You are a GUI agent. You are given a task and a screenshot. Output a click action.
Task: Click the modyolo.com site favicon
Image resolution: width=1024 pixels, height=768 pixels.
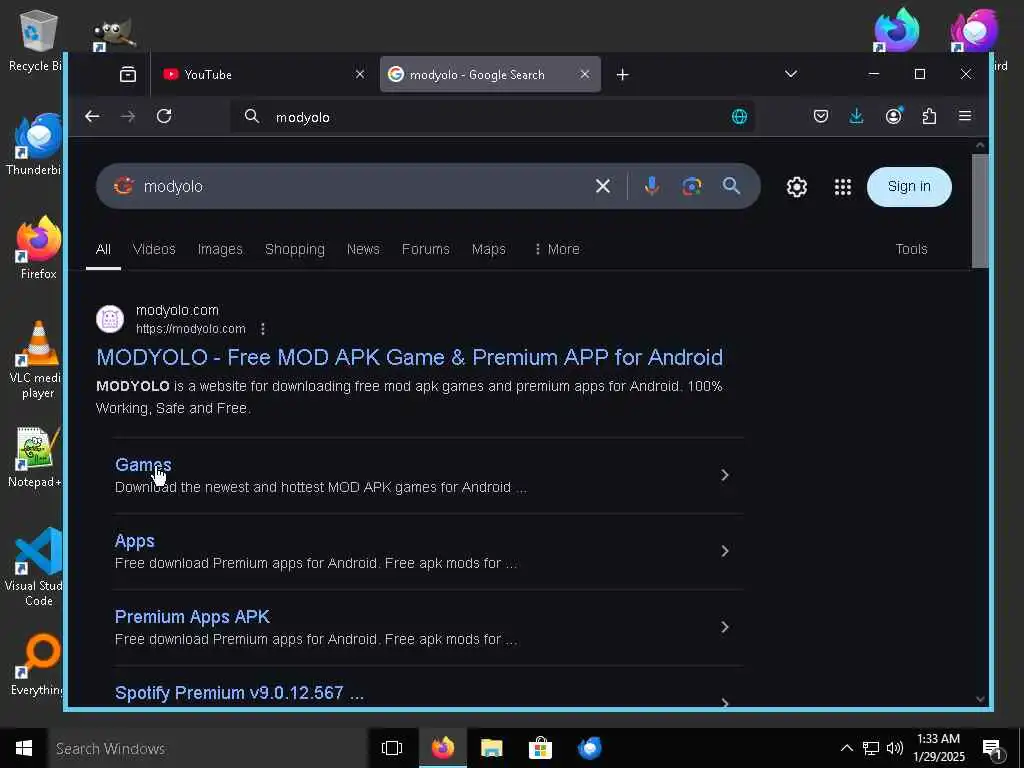point(110,319)
